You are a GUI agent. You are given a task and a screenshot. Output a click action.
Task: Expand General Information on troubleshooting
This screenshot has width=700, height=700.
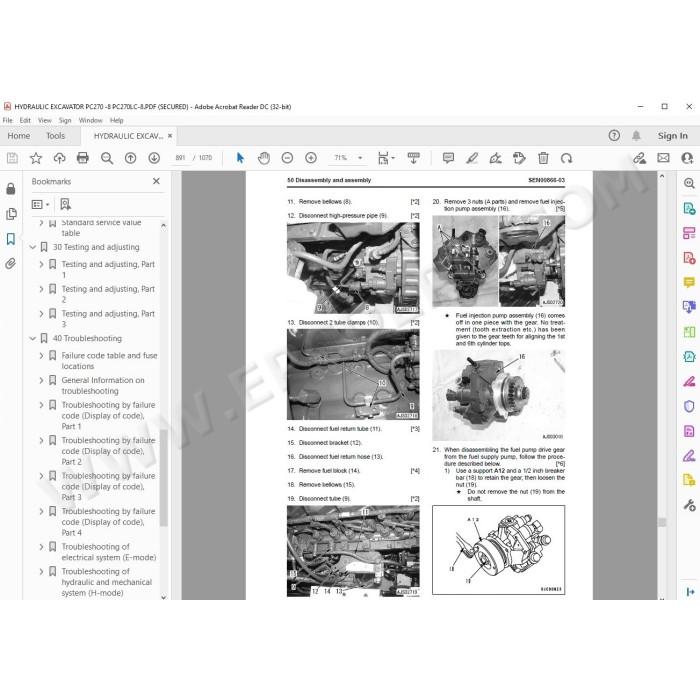tap(42, 380)
